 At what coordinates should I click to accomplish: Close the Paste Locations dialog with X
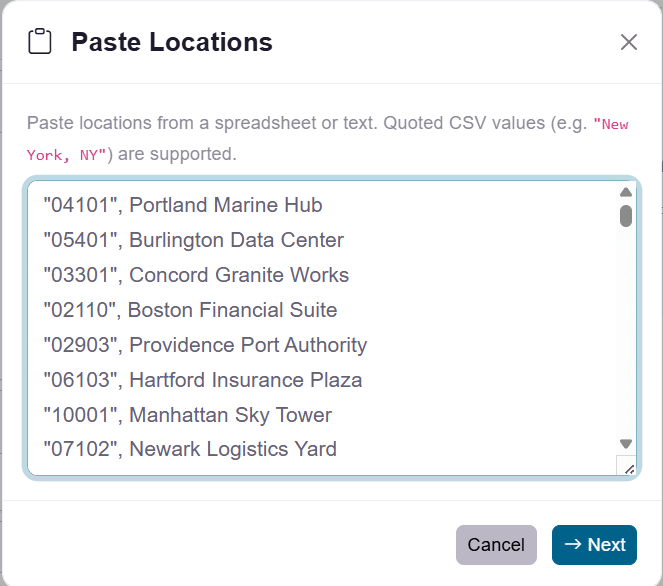click(x=629, y=42)
